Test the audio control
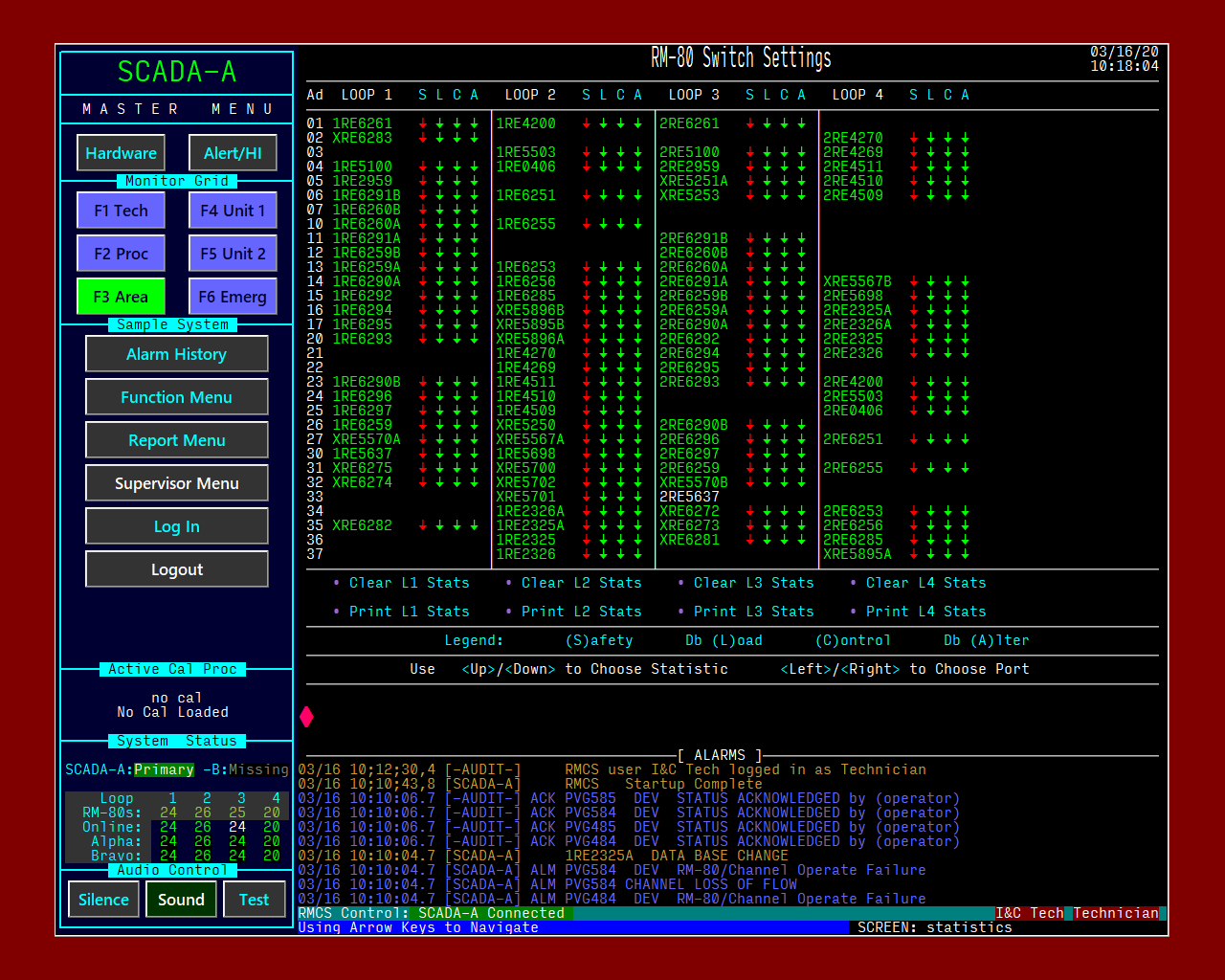Viewport: 1225px width, 980px height. click(x=254, y=900)
